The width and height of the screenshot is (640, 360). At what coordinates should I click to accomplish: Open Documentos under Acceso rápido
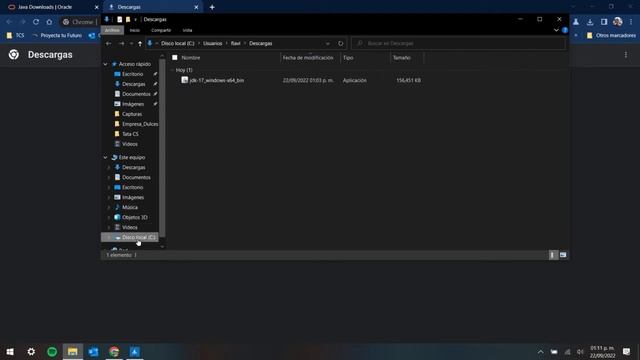coord(136,94)
